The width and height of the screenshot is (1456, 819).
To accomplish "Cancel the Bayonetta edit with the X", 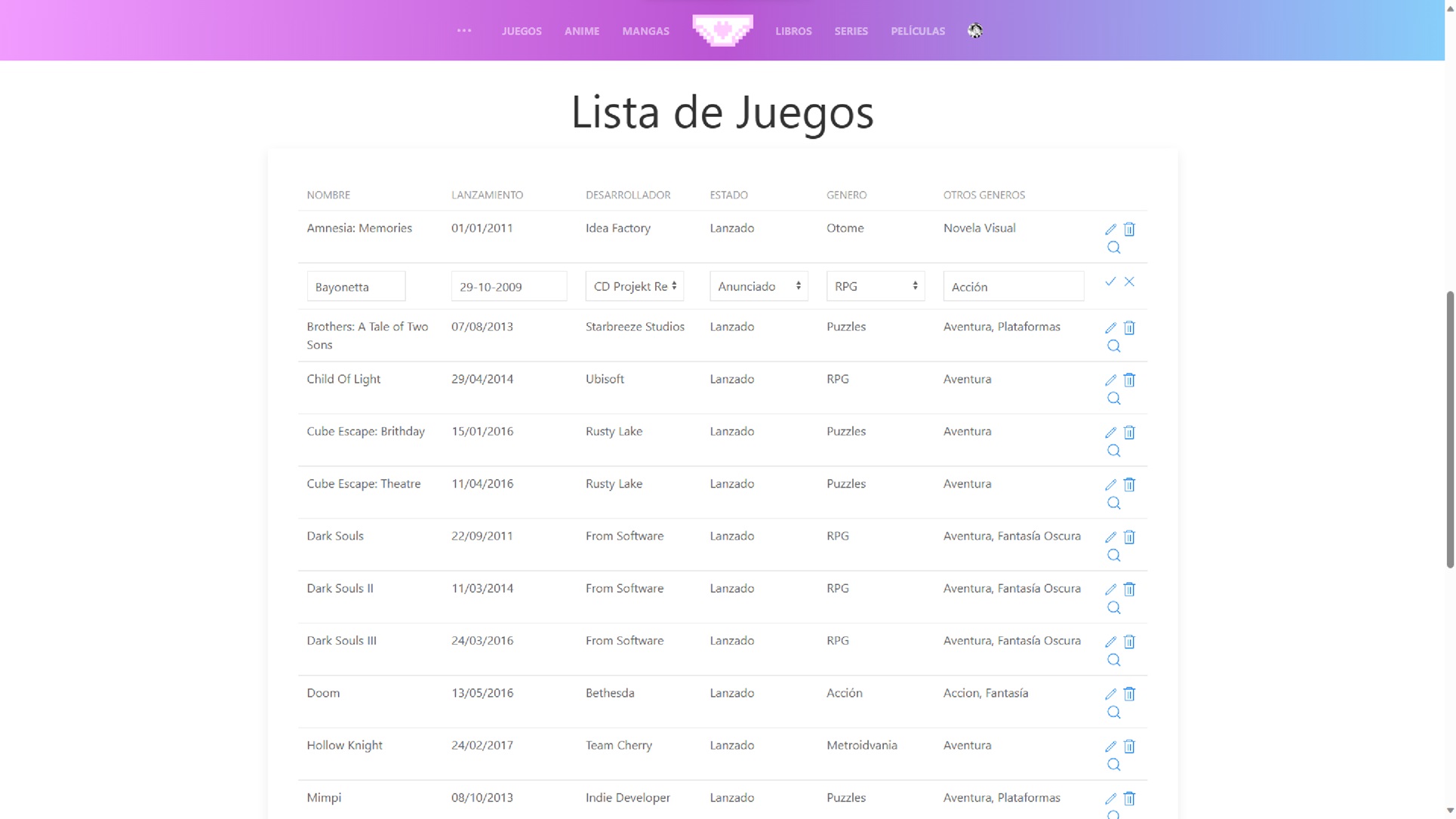I will click(1129, 282).
